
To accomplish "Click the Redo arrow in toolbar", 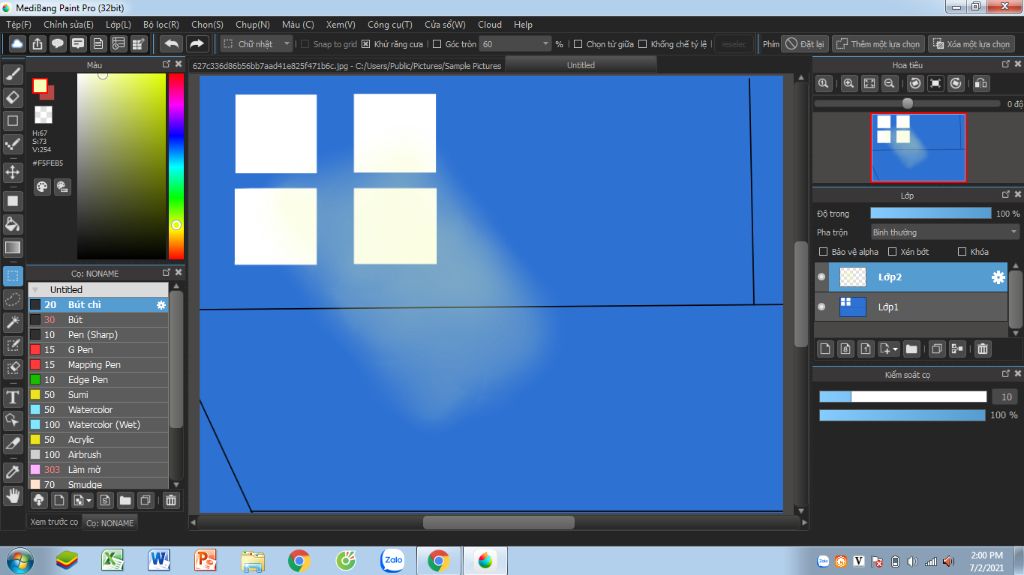I will (x=196, y=44).
